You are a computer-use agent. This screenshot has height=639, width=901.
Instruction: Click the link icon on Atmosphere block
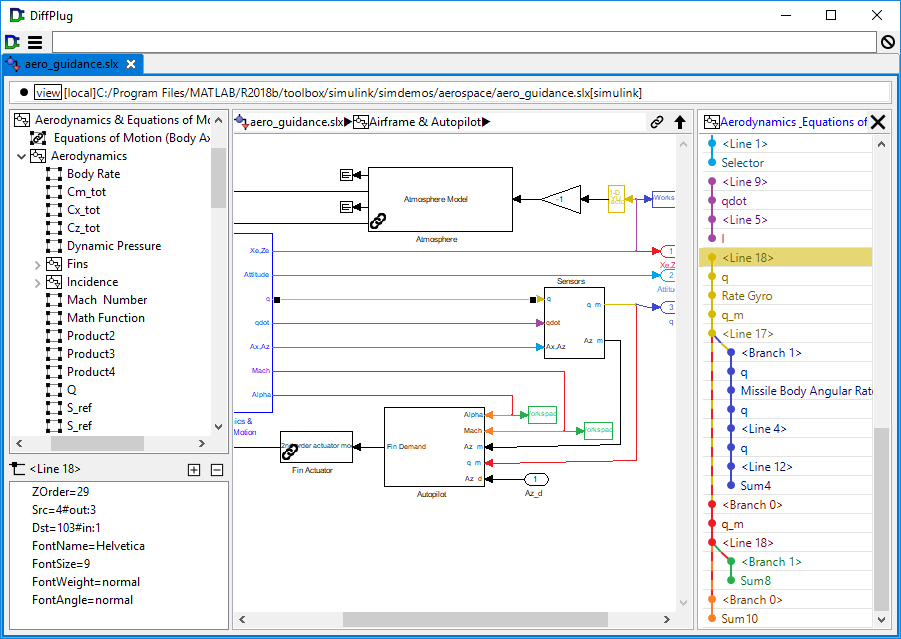coord(378,221)
